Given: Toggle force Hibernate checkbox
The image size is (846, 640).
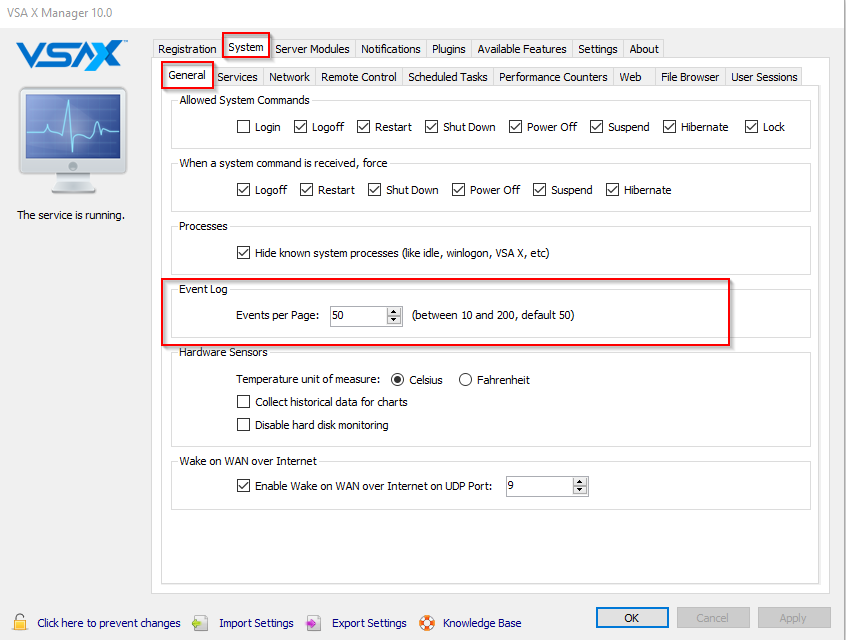Looking at the screenshot, I should (x=612, y=190).
